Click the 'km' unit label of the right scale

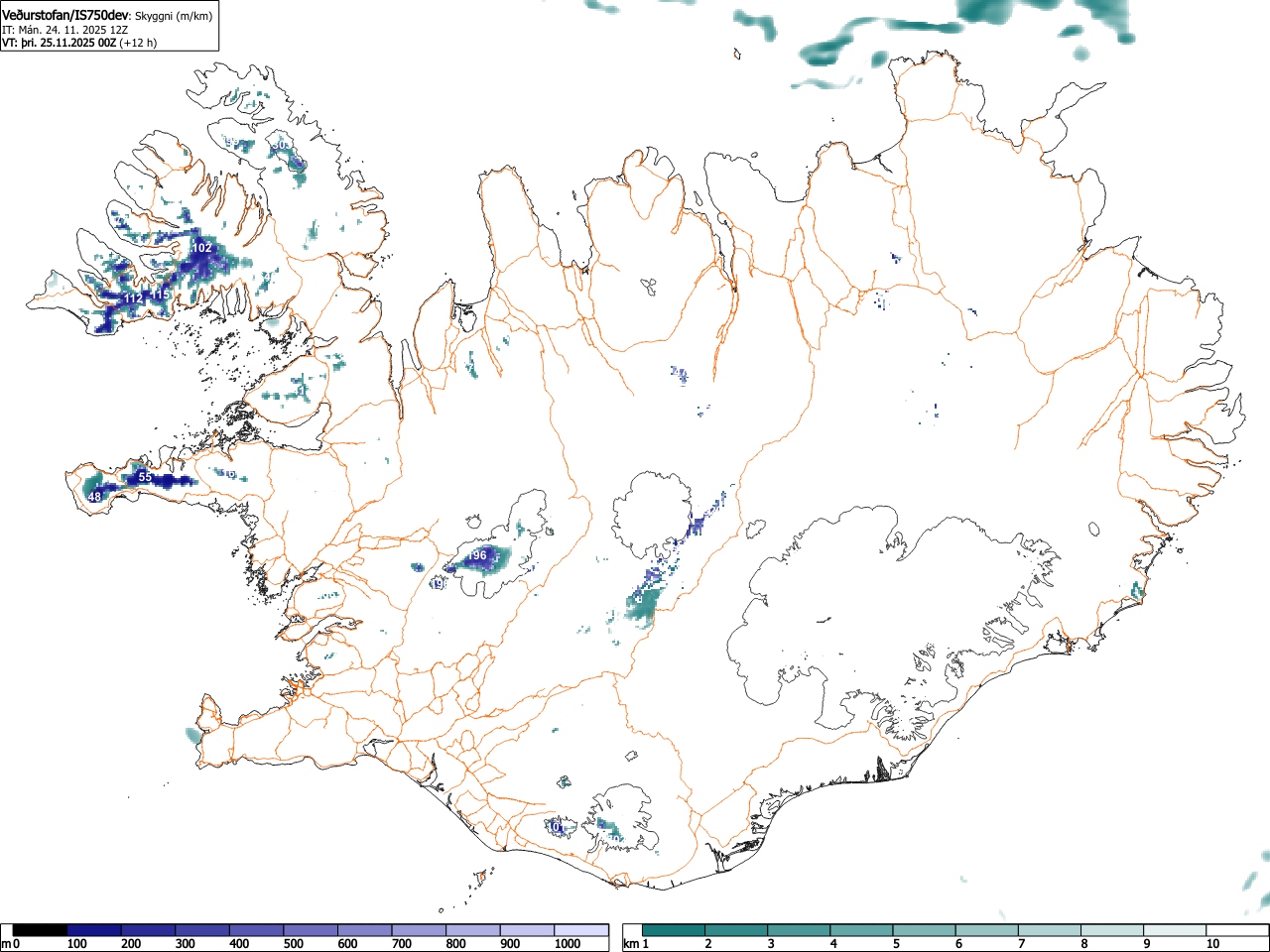(x=630, y=944)
